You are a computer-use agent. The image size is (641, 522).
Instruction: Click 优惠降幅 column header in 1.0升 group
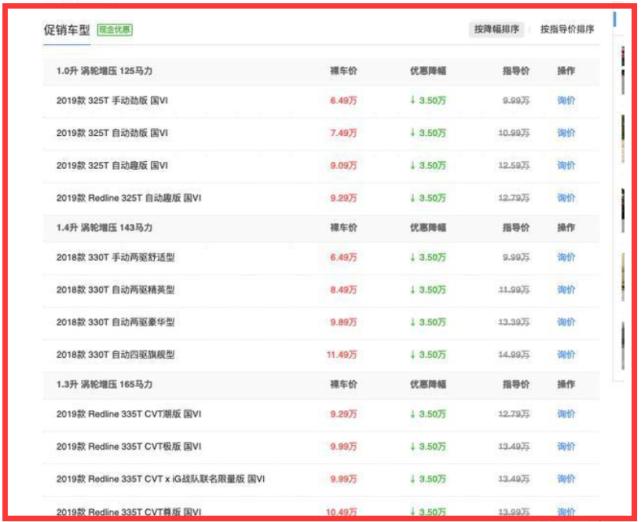428,71
